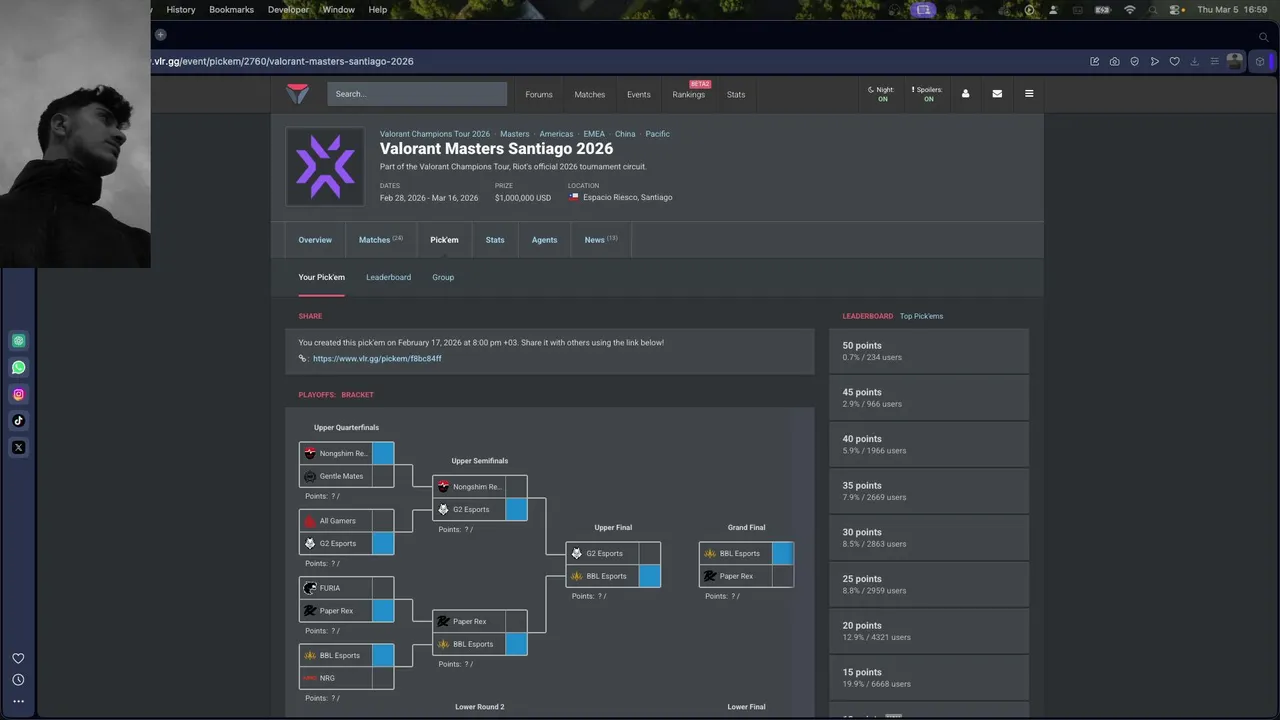Open Events in the top navigation
The image size is (1280, 720).
(x=639, y=94)
